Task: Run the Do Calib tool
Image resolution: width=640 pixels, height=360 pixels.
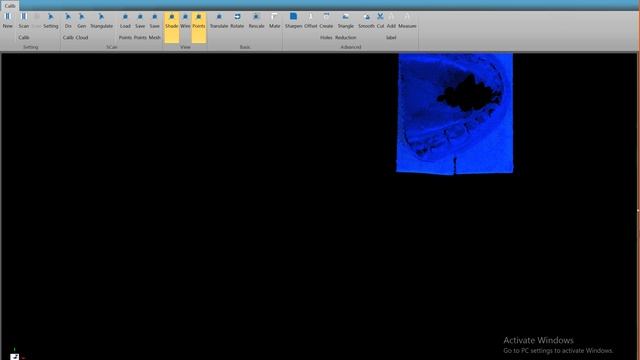Action: click(68, 27)
